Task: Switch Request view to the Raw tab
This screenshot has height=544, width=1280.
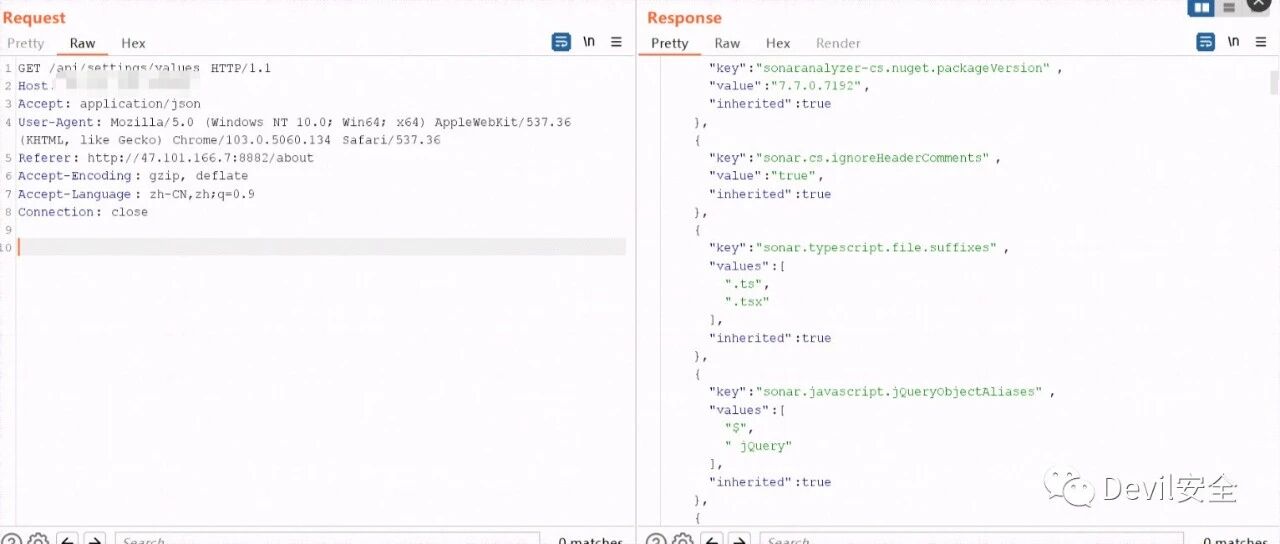Action: tap(83, 43)
